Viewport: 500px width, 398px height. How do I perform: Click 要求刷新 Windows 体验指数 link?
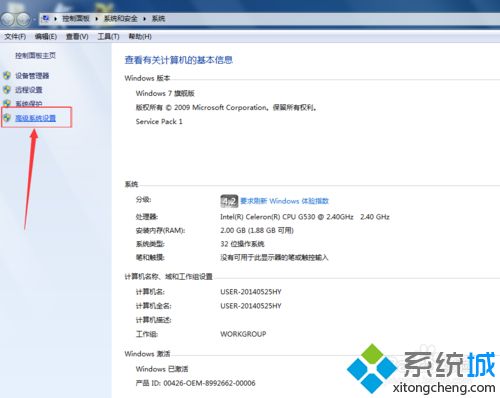284,201
